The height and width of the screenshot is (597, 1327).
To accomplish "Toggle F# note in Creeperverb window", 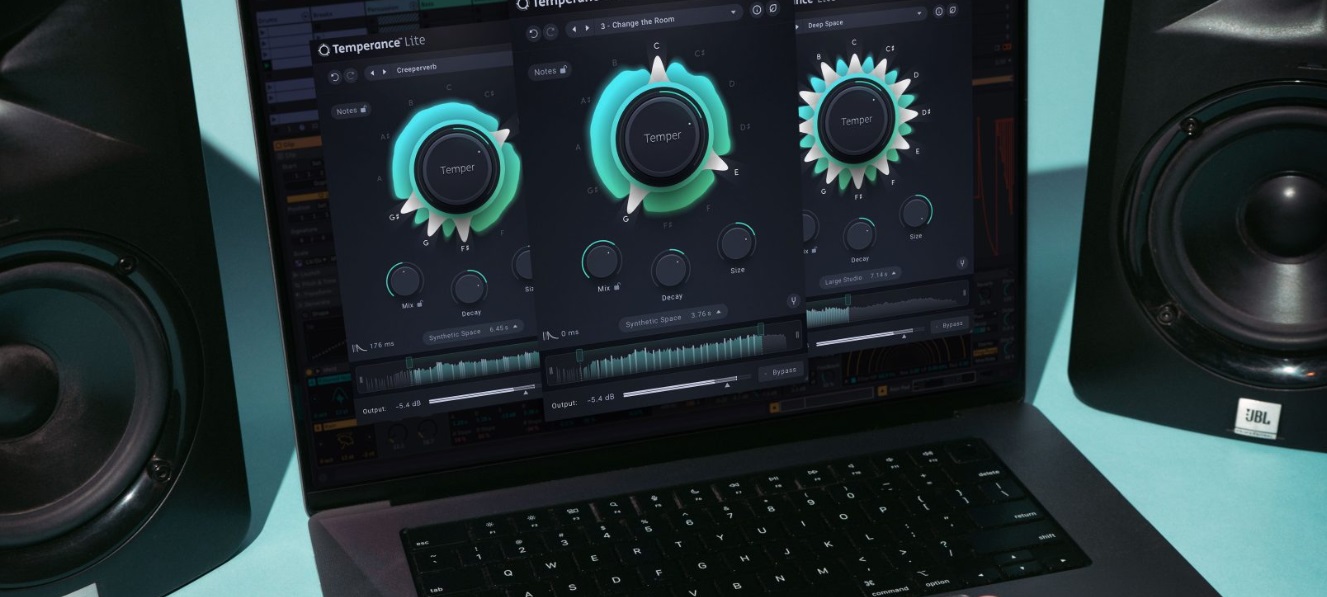I will pos(465,247).
